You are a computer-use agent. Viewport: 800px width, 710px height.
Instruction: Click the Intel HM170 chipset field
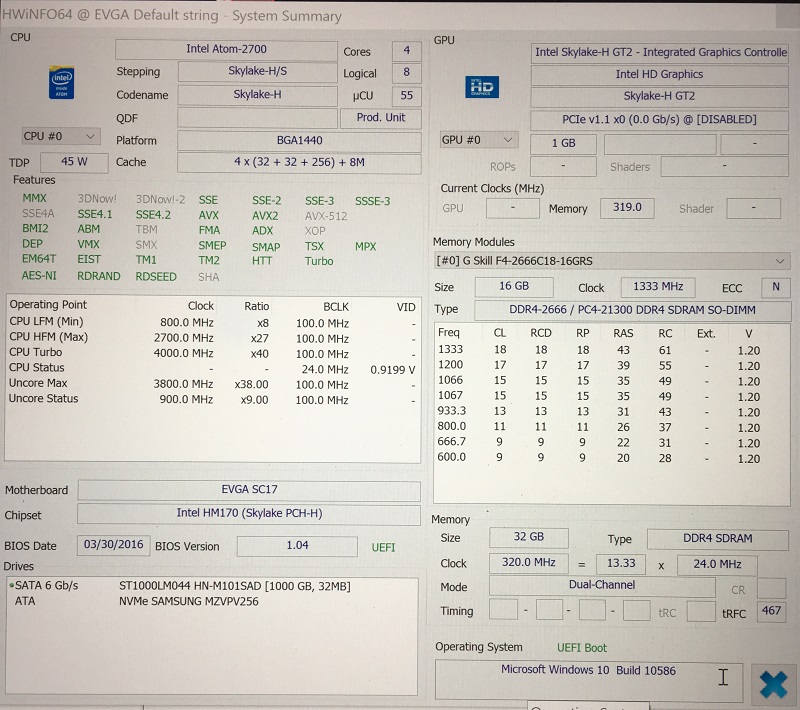[248, 514]
